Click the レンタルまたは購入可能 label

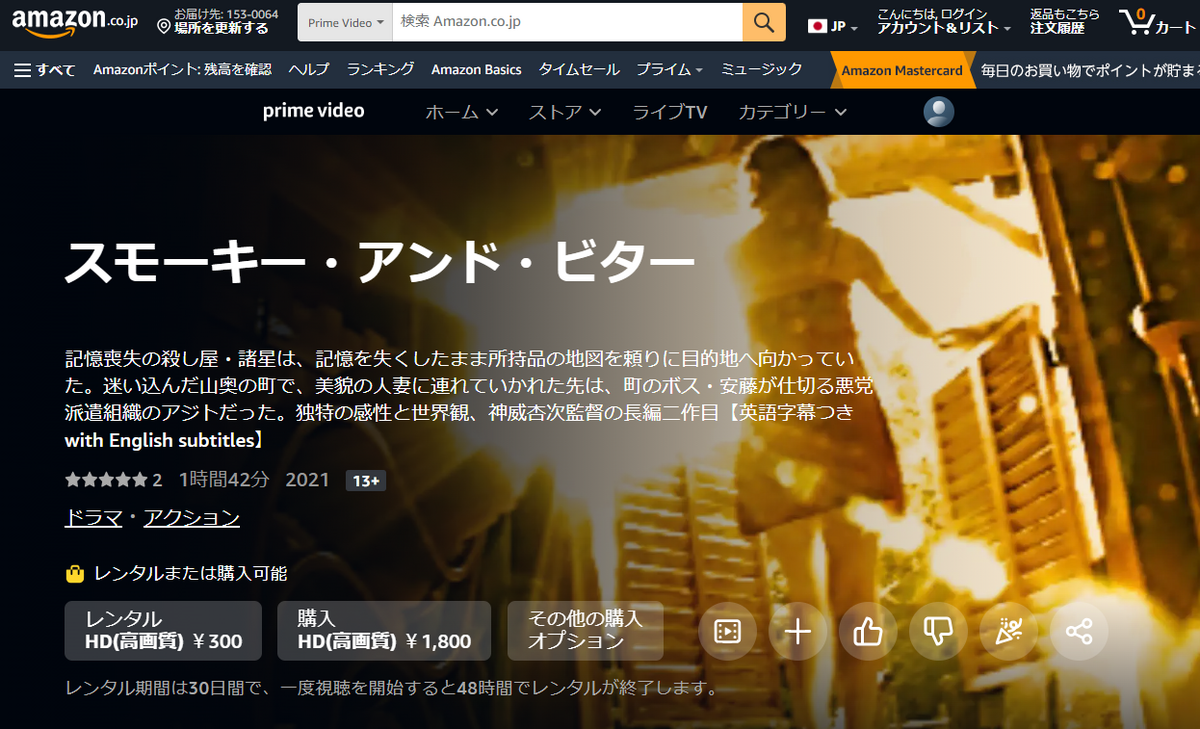click(x=190, y=574)
